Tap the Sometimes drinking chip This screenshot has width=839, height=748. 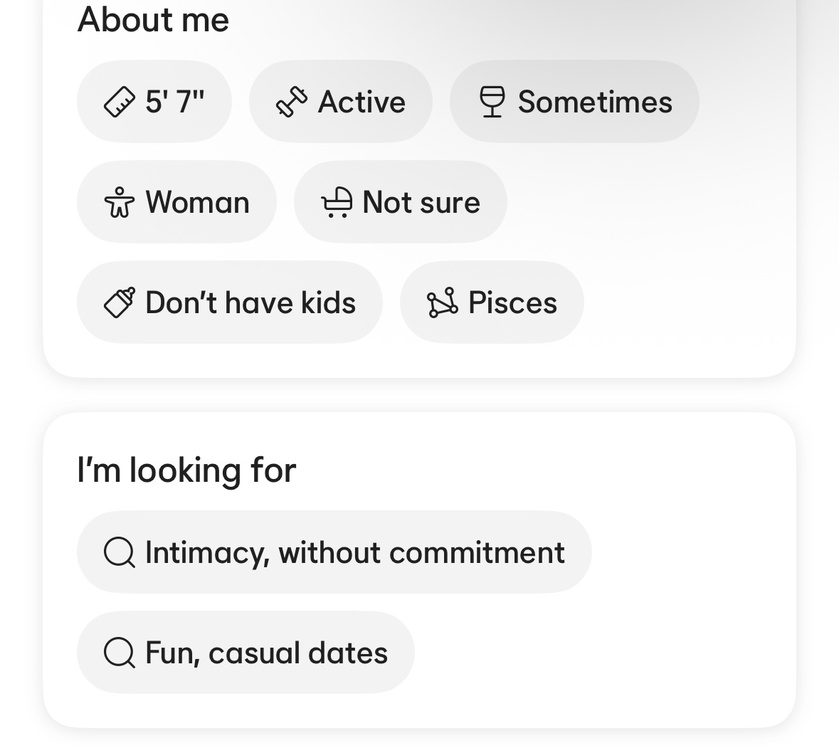(574, 102)
